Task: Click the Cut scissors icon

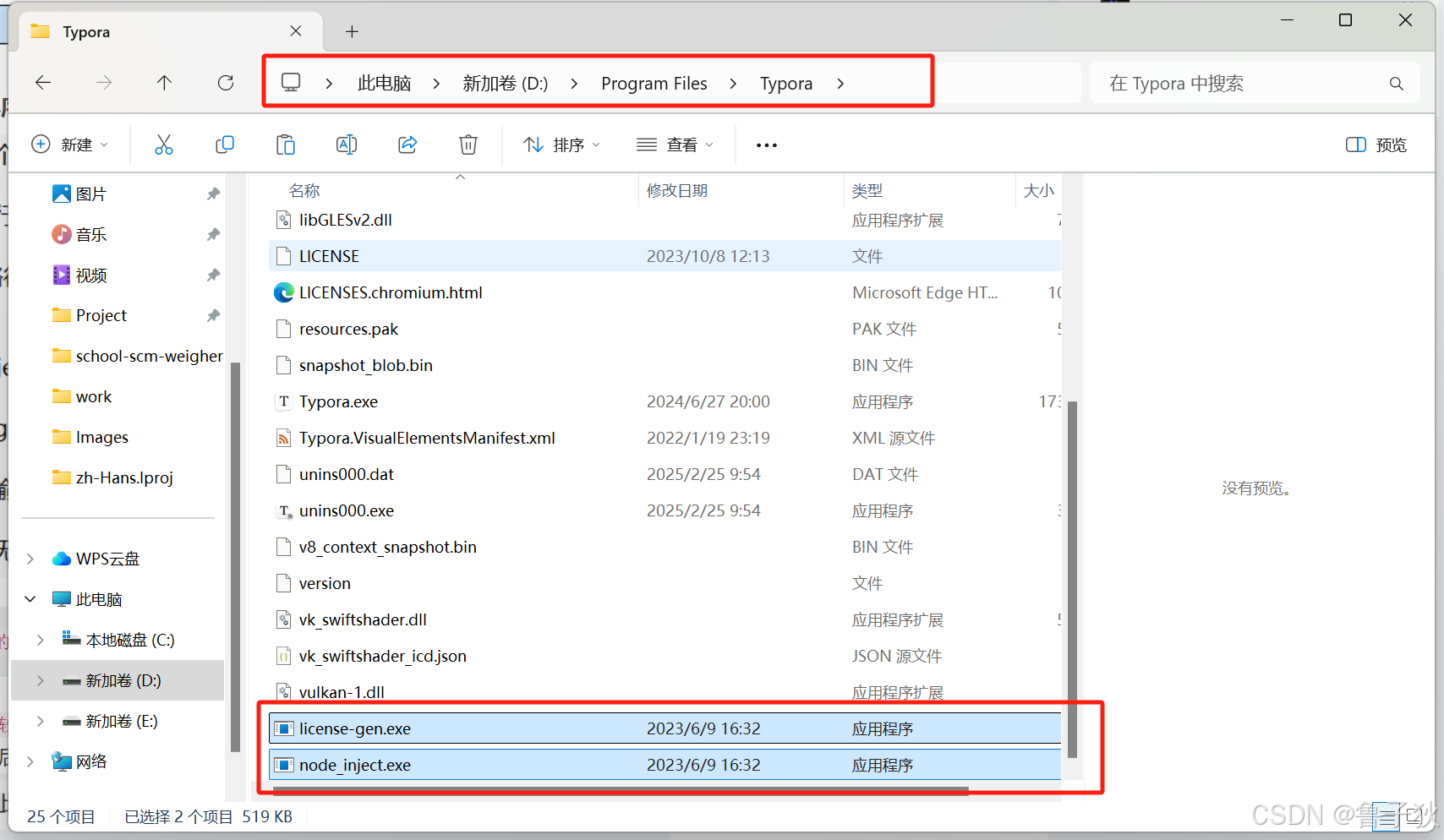Action: [x=164, y=145]
